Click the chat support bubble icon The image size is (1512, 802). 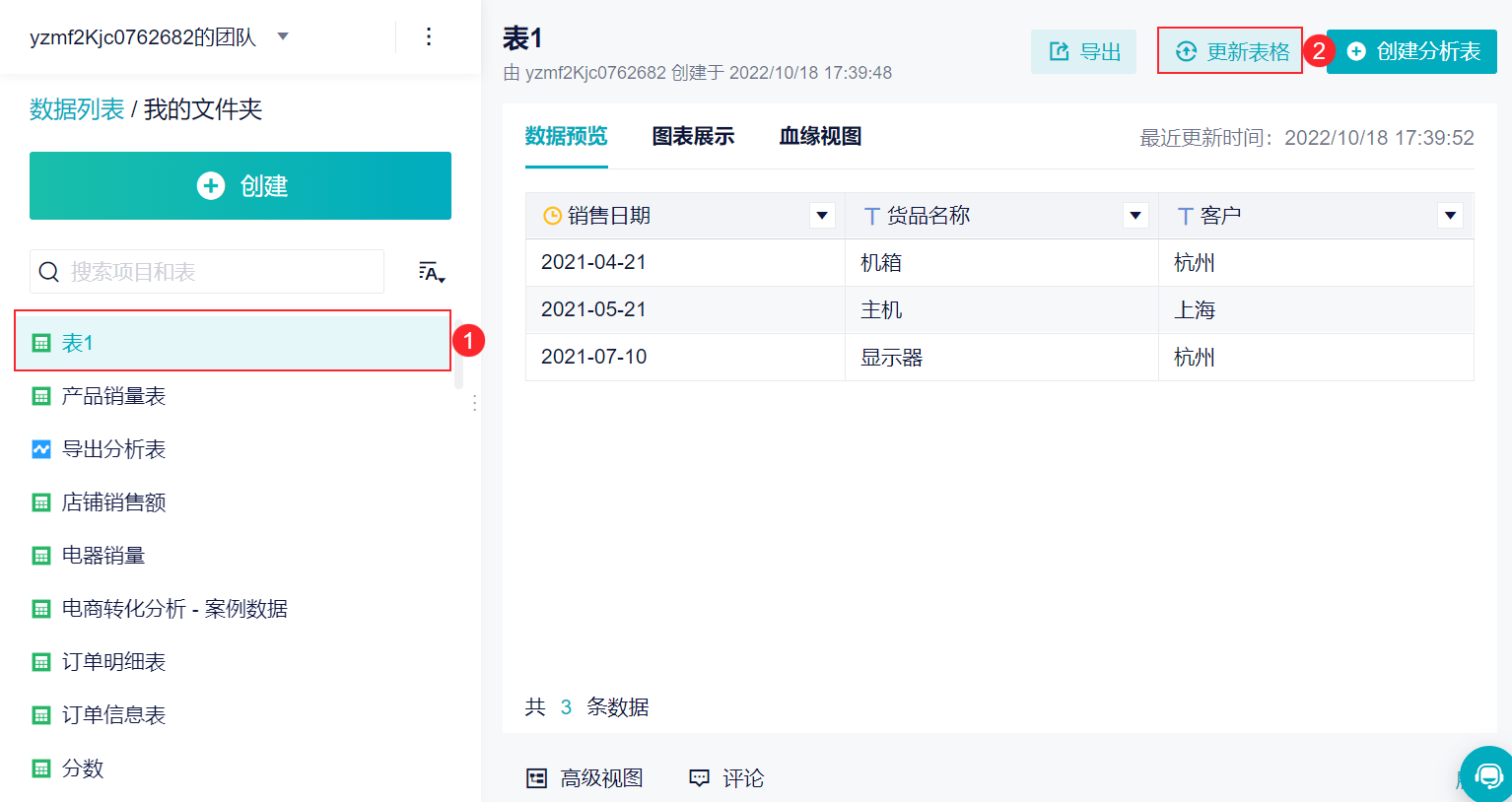(1488, 774)
